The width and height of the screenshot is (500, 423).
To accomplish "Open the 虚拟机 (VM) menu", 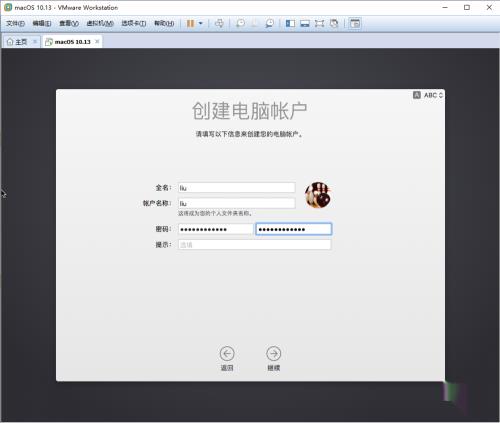I will tap(100, 23).
